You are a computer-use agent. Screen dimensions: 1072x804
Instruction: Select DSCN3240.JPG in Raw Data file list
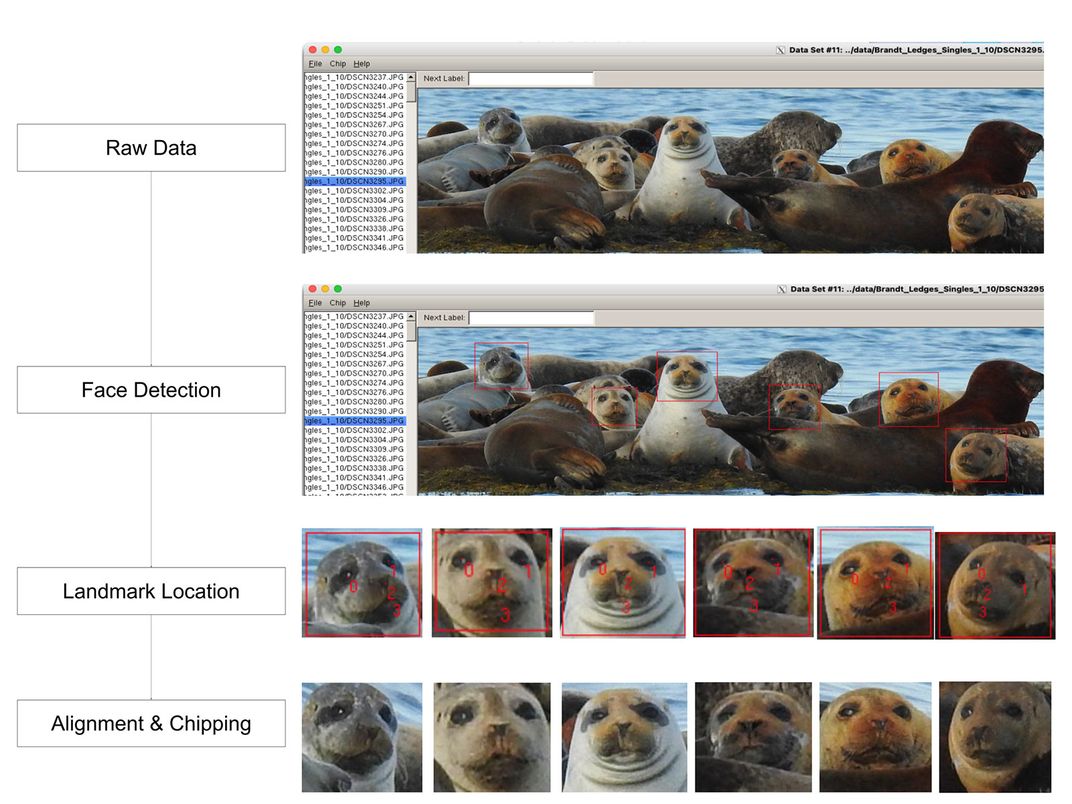tap(355, 87)
